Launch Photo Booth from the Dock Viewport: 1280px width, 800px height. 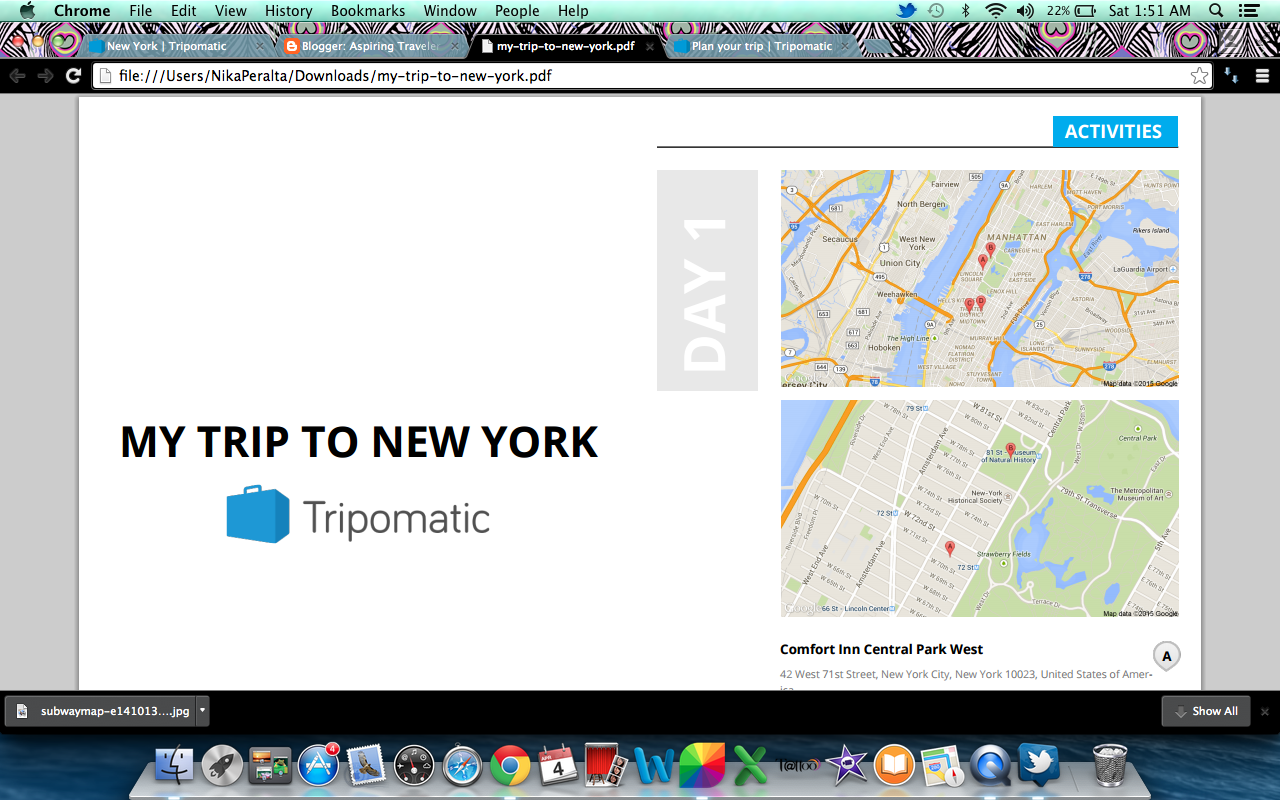[606, 766]
